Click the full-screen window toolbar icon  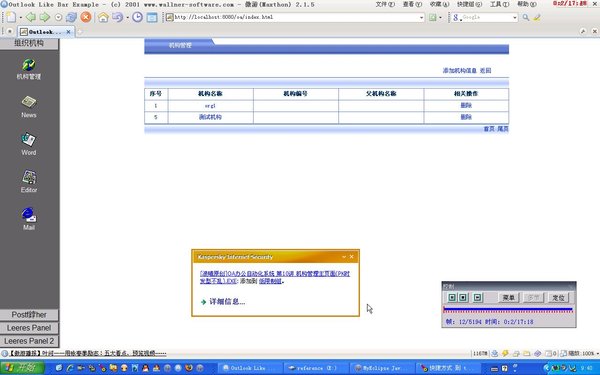coord(152,17)
